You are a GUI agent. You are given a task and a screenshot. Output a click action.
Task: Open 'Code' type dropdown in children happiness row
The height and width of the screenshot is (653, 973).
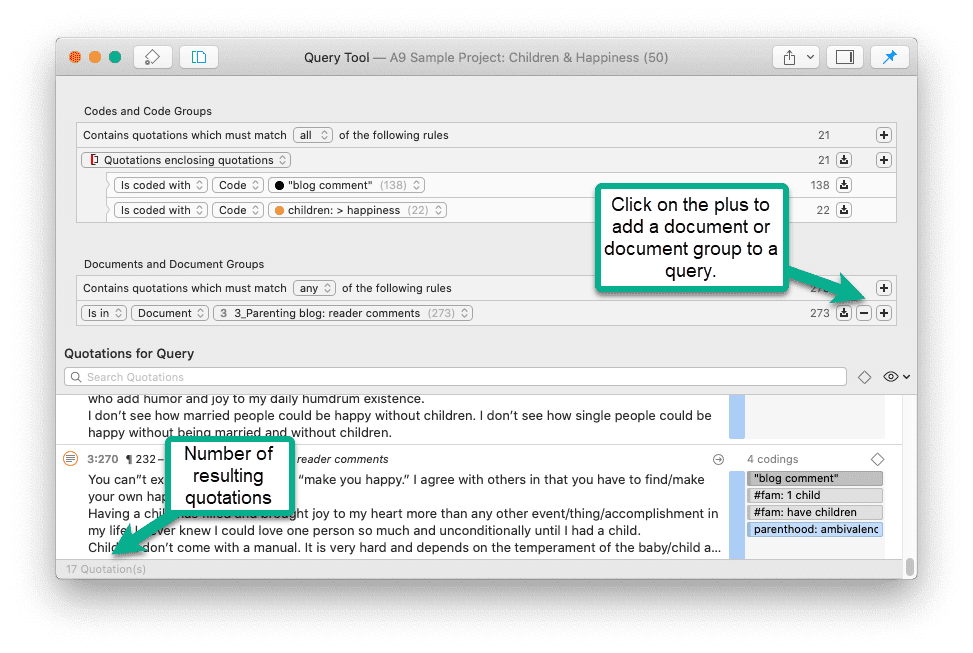coord(238,210)
